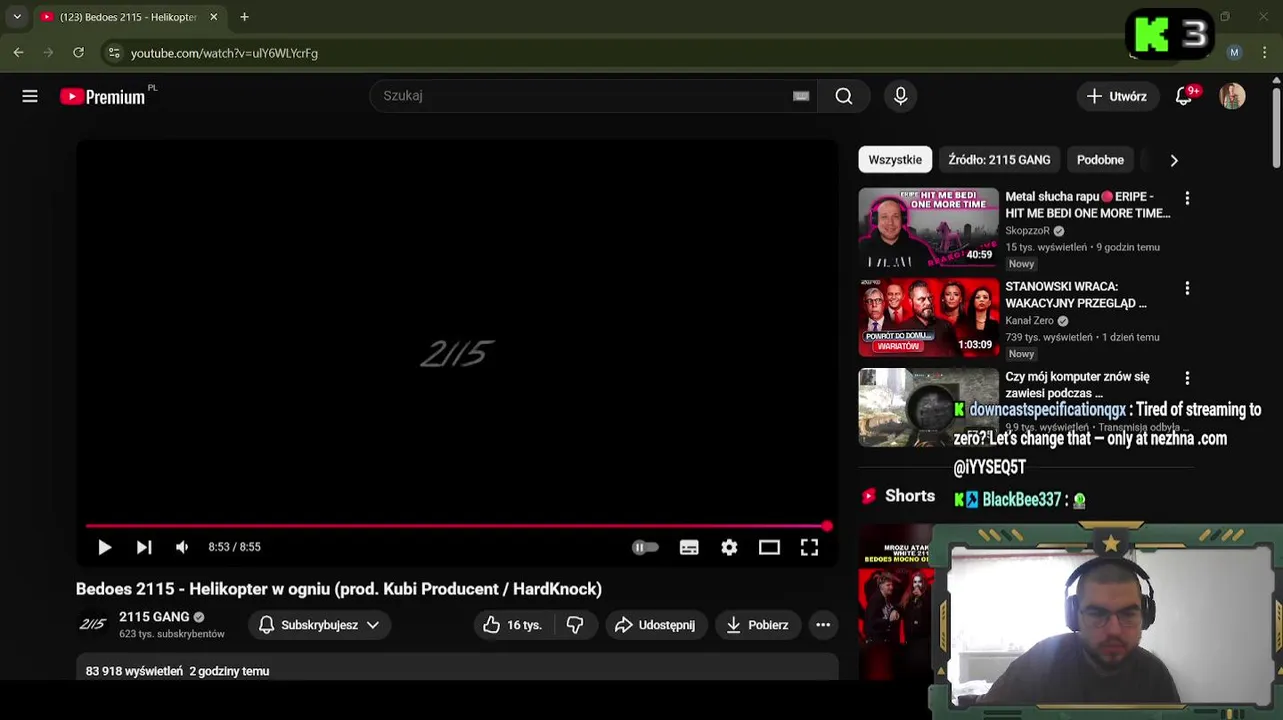Screen dimensions: 1283x720
Task: Reload the browser page
Action: pos(78,52)
